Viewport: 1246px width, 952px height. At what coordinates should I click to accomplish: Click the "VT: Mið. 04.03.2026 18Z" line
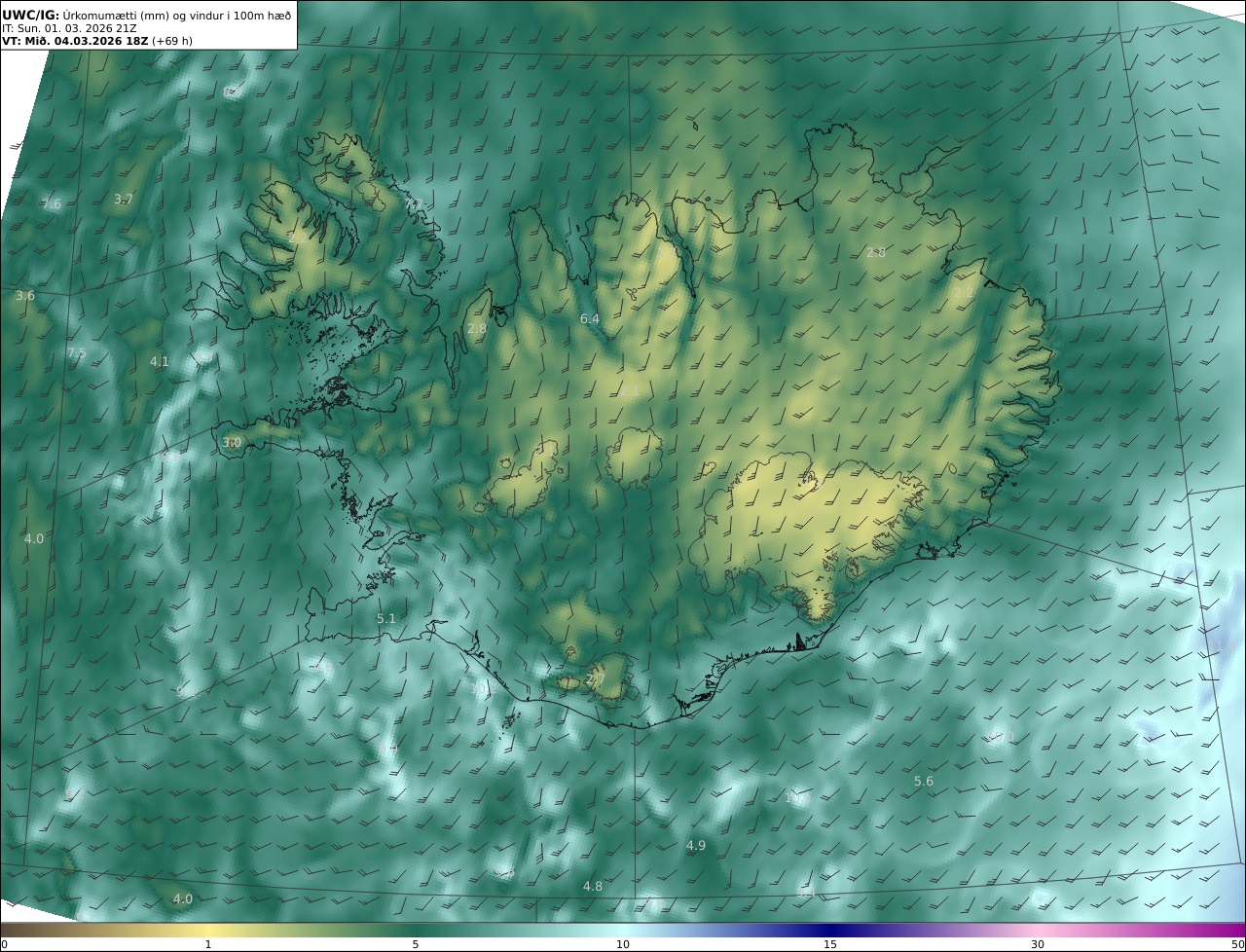[75, 41]
